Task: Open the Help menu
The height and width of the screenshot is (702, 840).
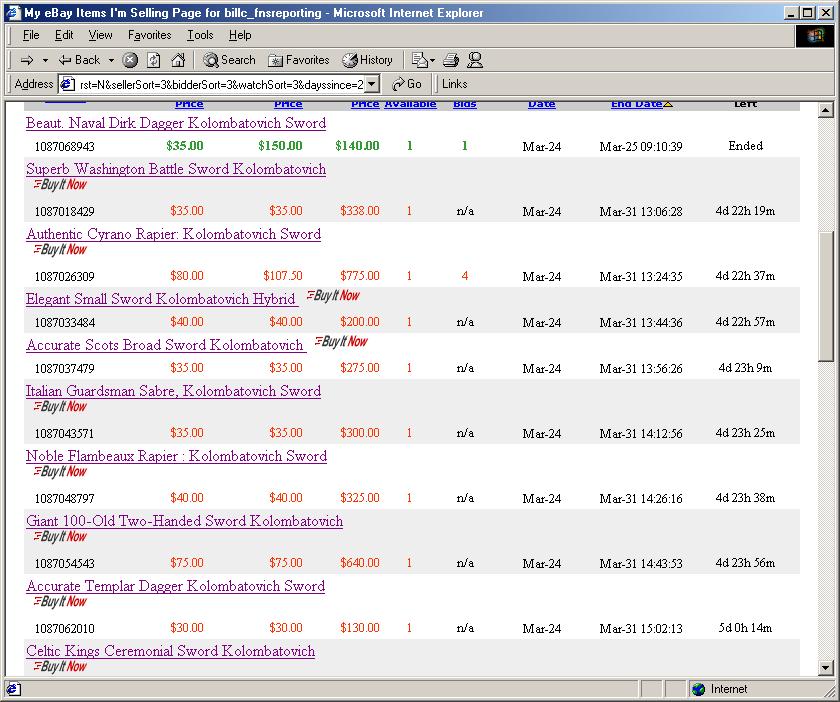Action: point(240,35)
